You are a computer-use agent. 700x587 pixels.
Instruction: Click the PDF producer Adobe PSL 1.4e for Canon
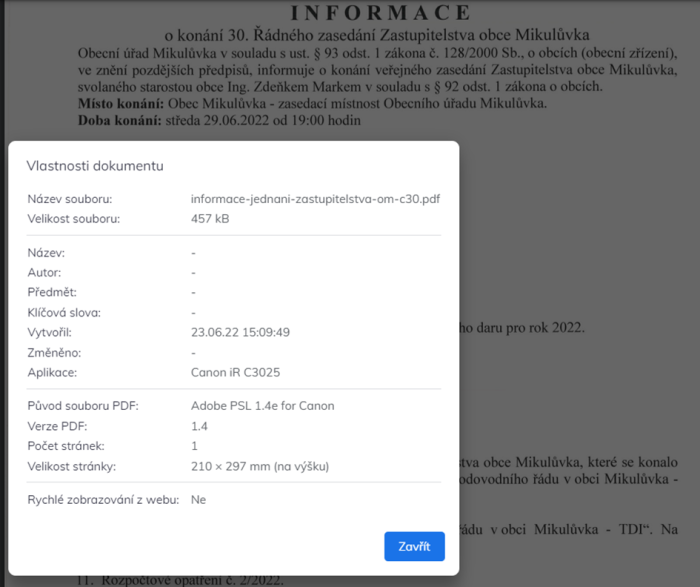pos(262,406)
